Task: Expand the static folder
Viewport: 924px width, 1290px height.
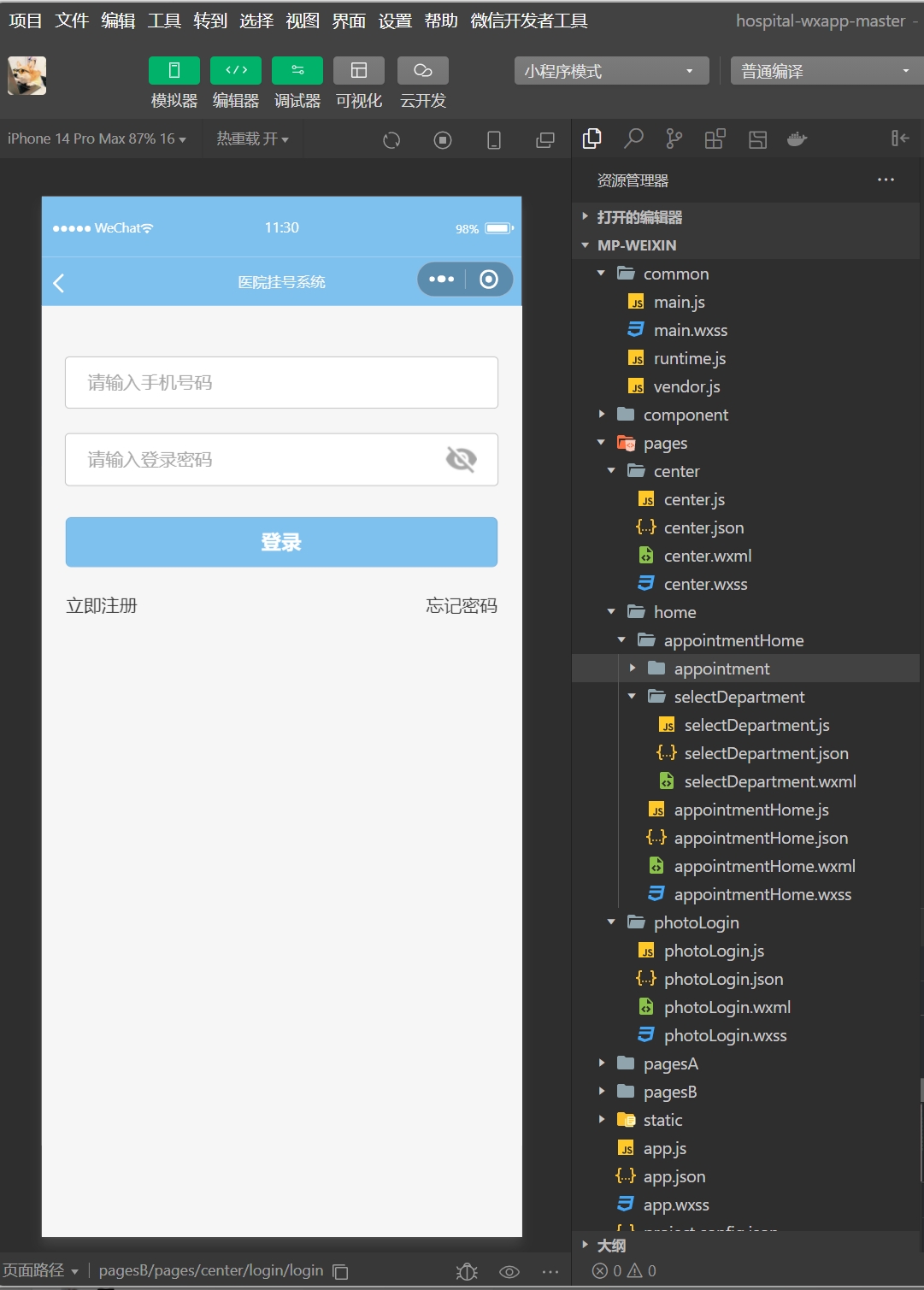Action: click(x=745, y=1120)
